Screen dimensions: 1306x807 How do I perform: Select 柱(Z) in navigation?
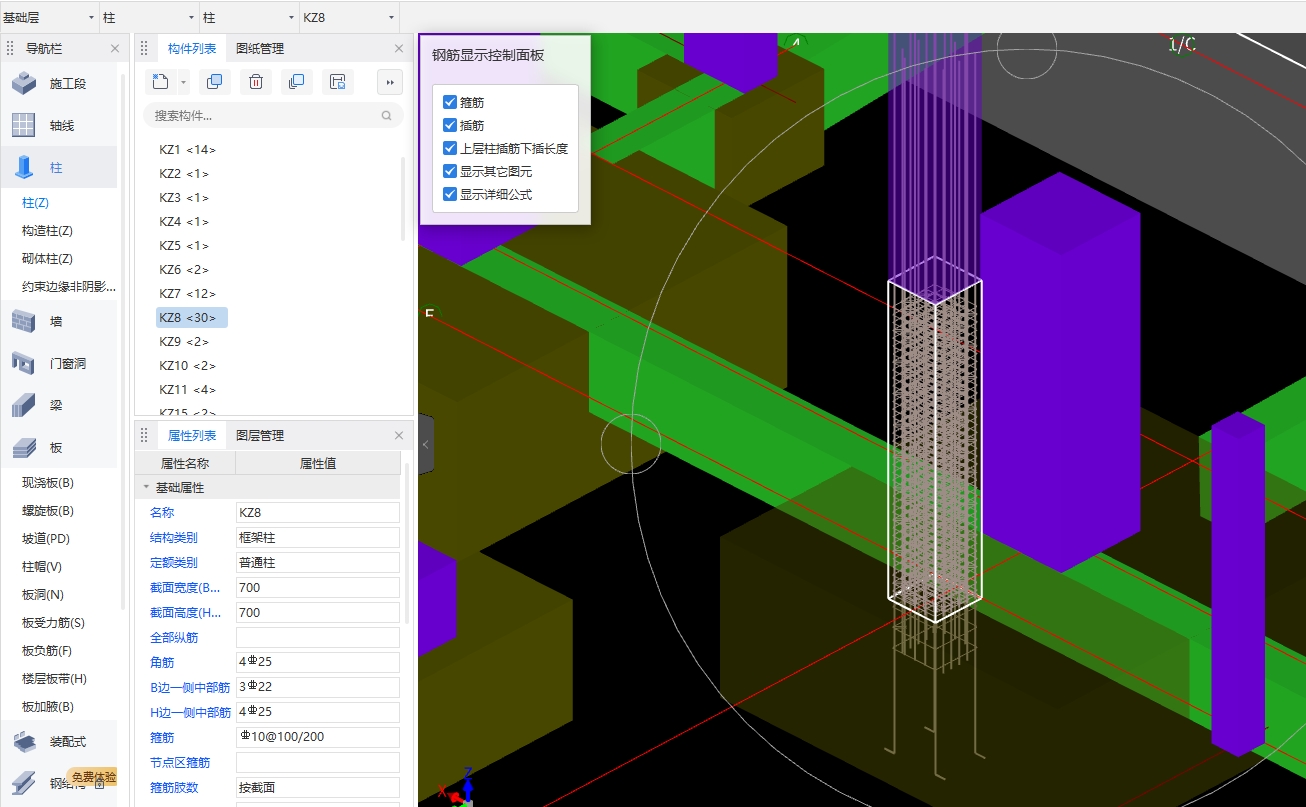point(36,203)
